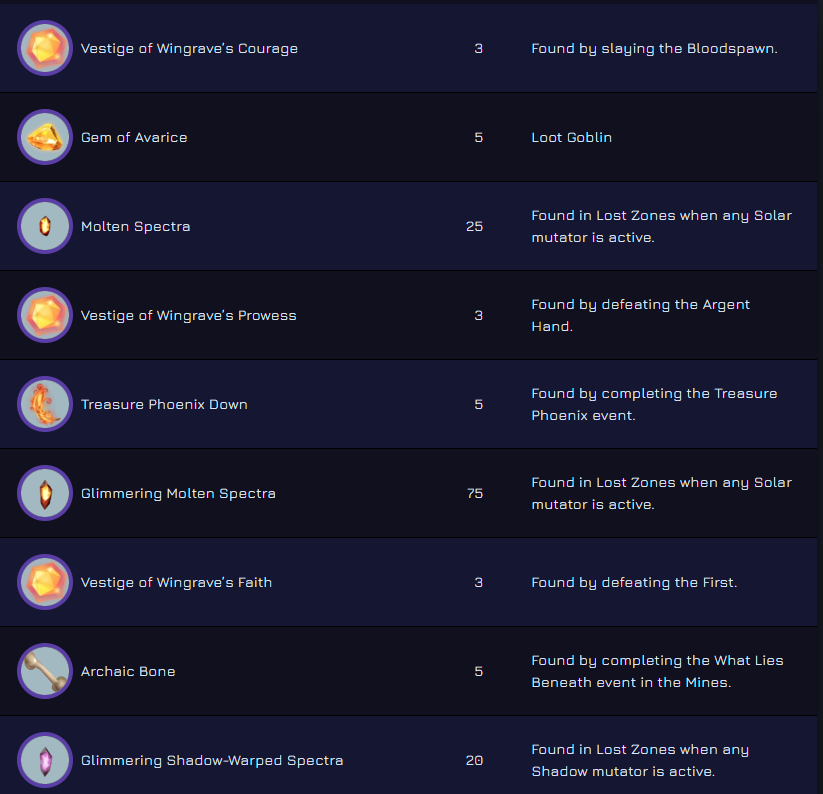Click the Gem of Avarice icon
Viewport: 823px width, 794px height.
pos(45,137)
